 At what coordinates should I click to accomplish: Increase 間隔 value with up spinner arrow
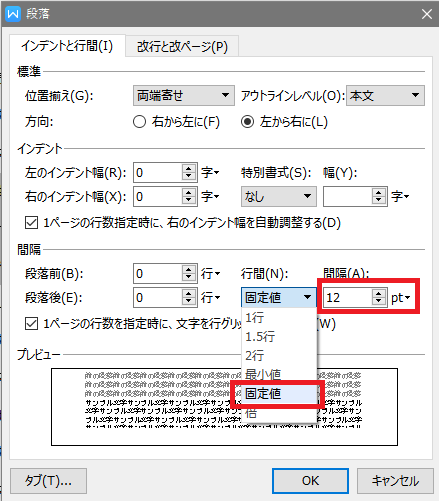tap(378, 293)
